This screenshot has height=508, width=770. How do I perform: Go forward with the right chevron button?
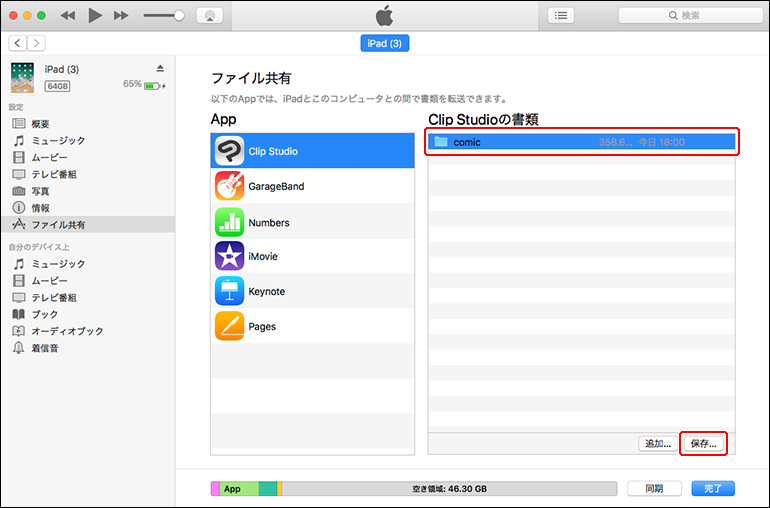click(36, 43)
